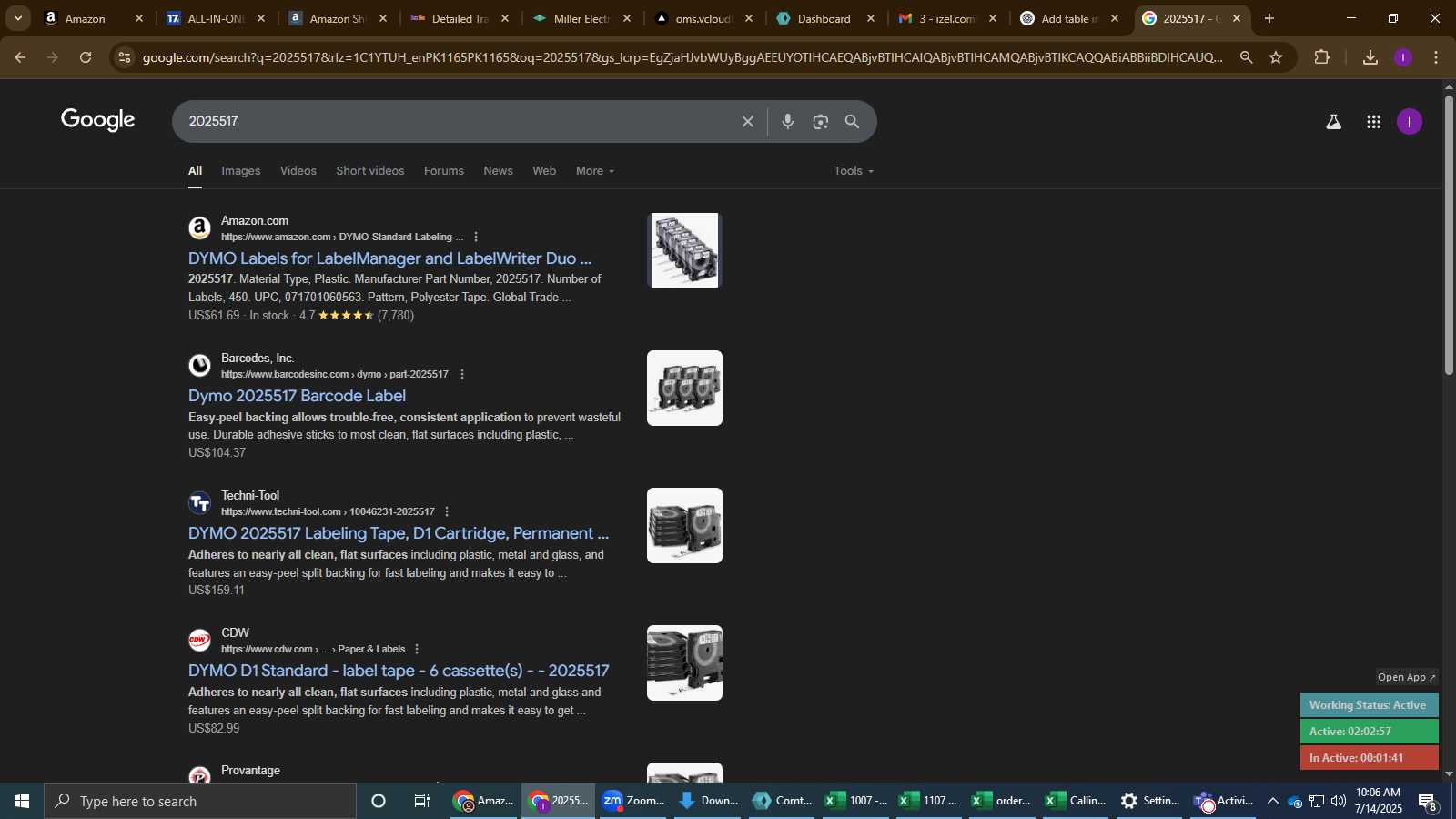
Task: Click the browser address bar URL
Action: click(x=682, y=57)
